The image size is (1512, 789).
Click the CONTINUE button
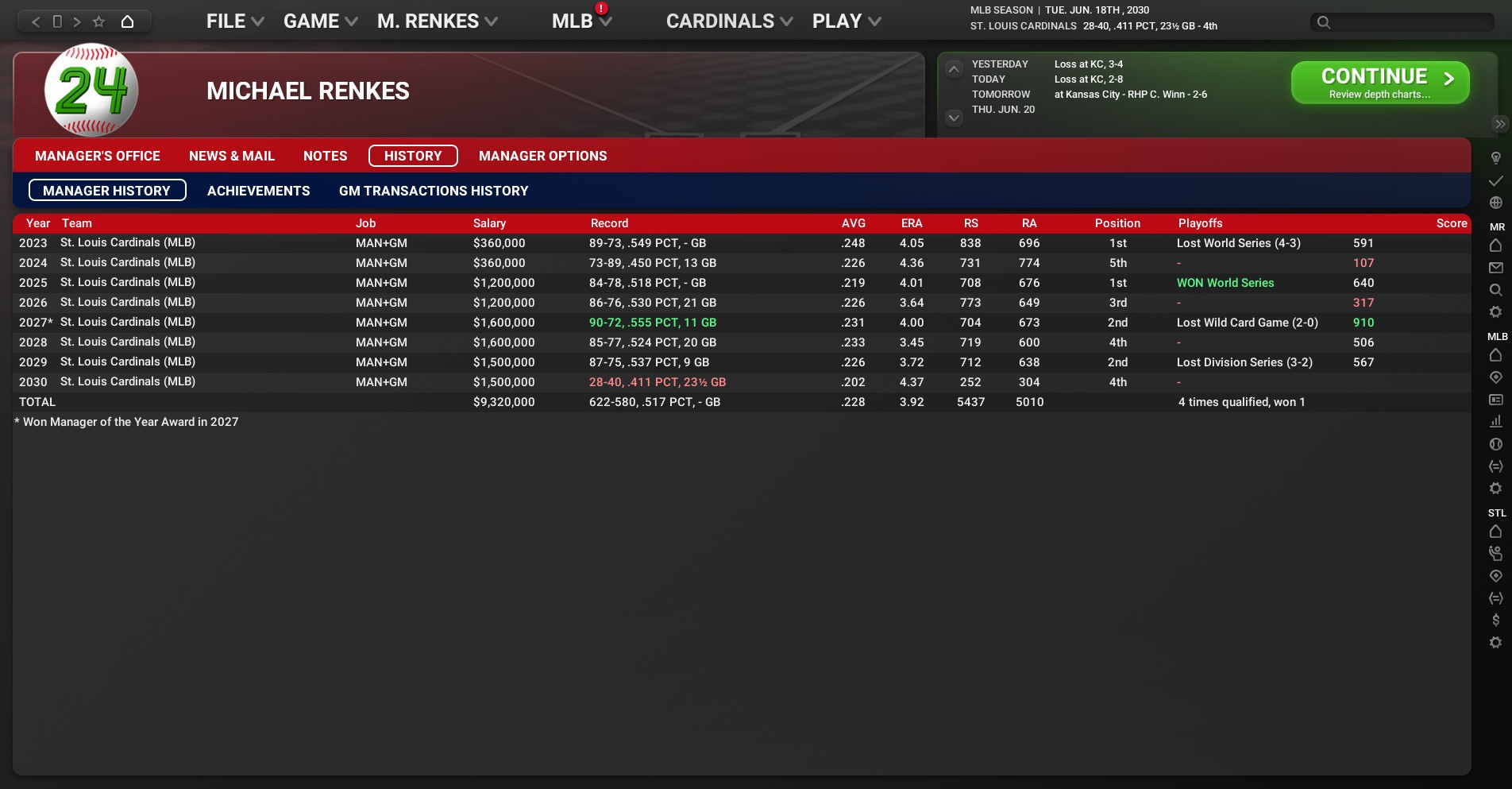click(1380, 83)
